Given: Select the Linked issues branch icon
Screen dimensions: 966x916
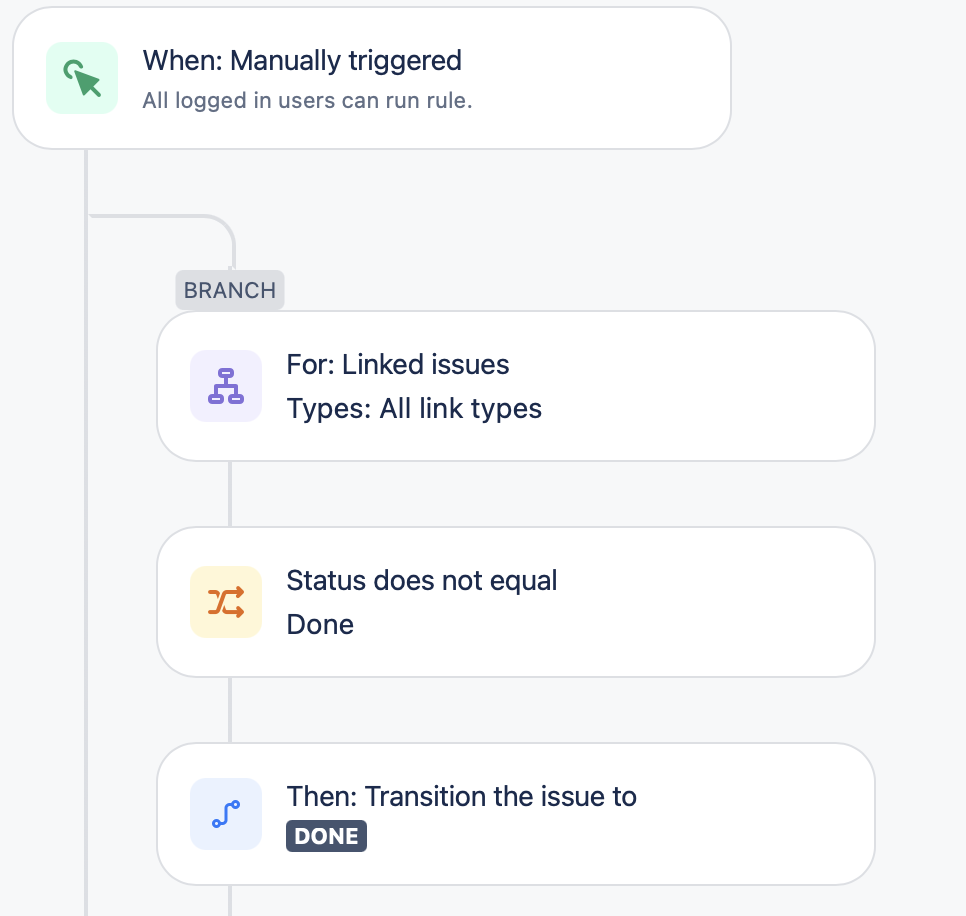Looking at the screenshot, I should (225, 385).
